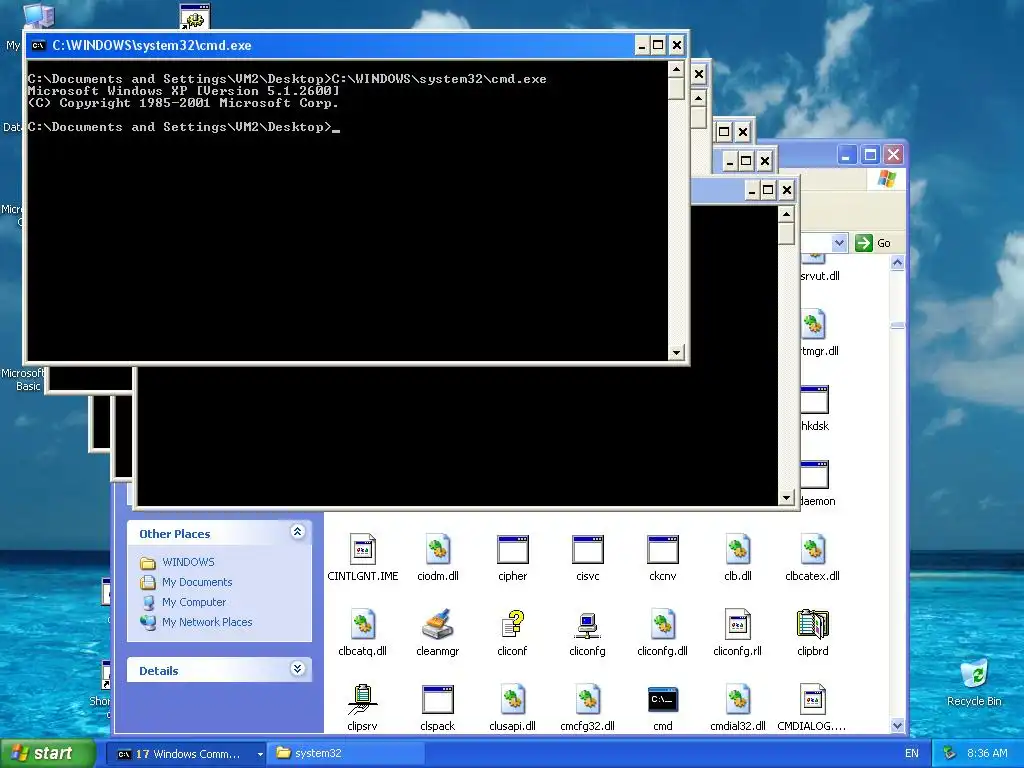The height and width of the screenshot is (768, 1024).
Task: Click the Go button in address bar
Action: click(872, 243)
